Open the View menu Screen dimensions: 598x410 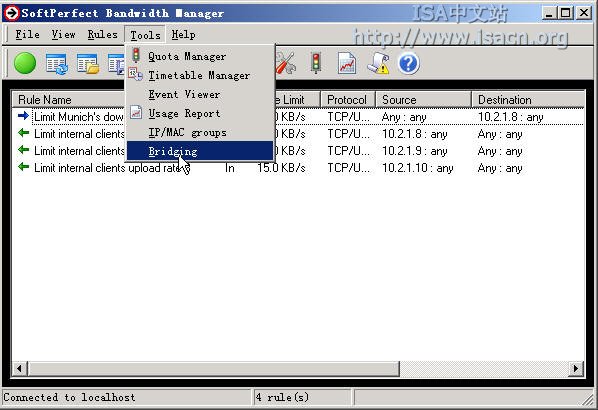click(x=63, y=34)
